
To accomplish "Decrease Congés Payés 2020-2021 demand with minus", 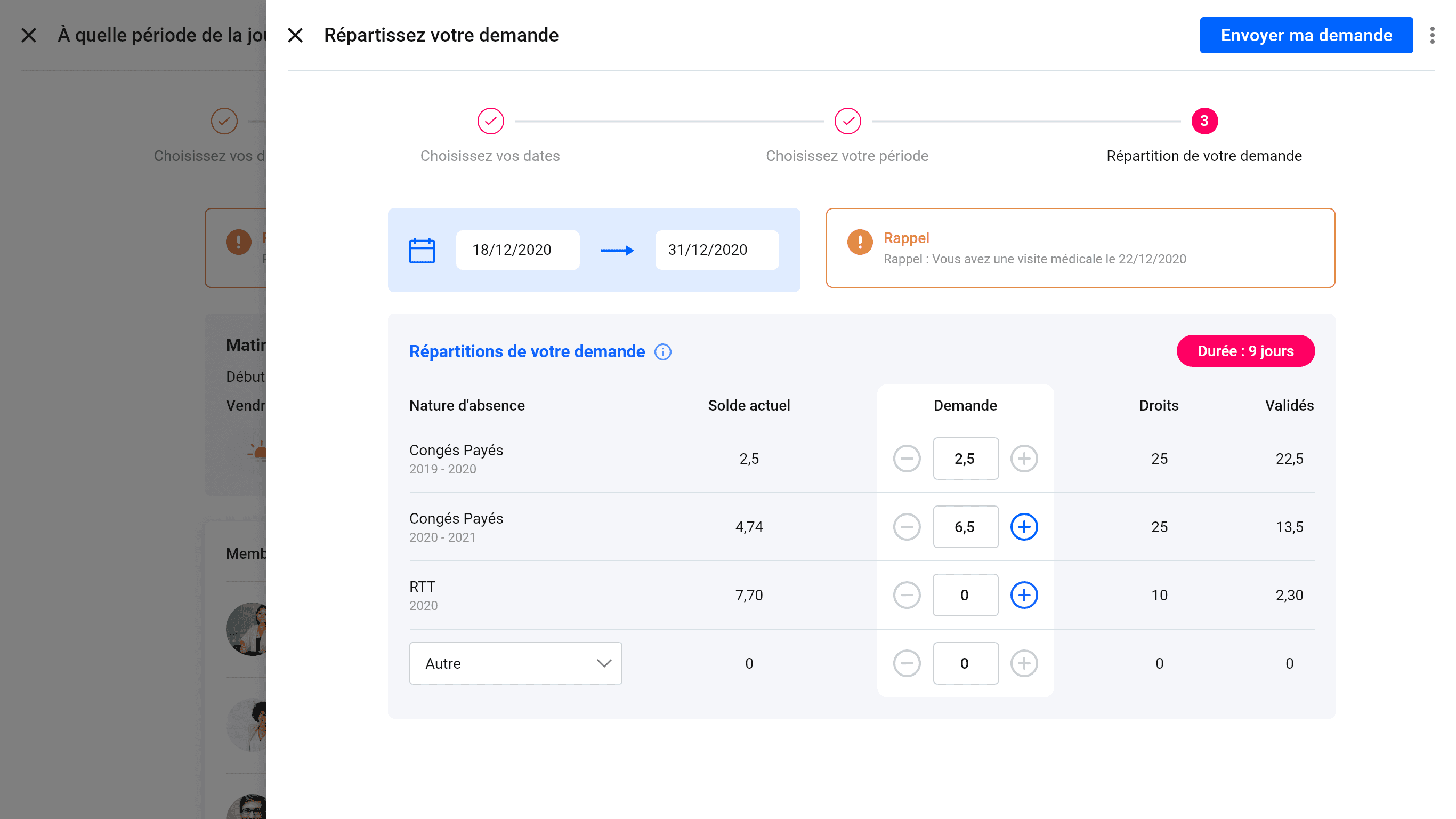I will pos(907,527).
